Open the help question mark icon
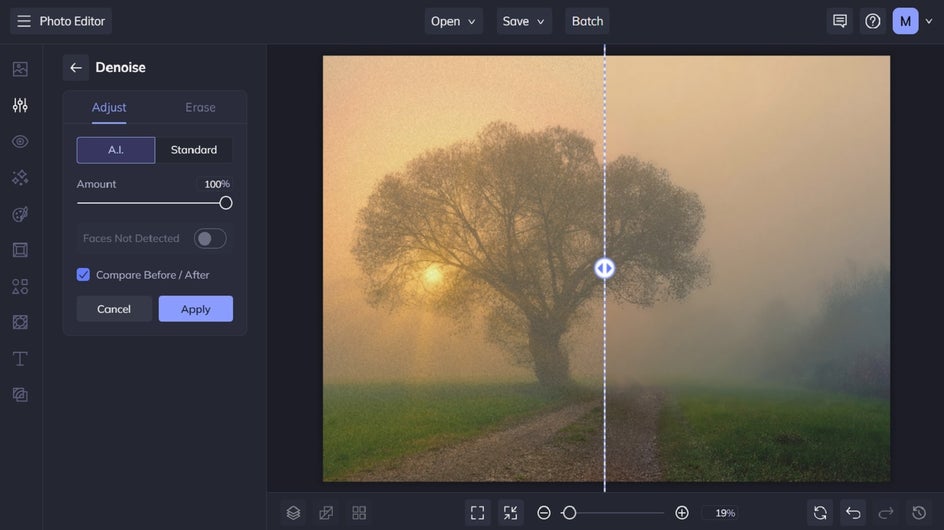This screenshot has width=944, height=530. pos(872,21)
